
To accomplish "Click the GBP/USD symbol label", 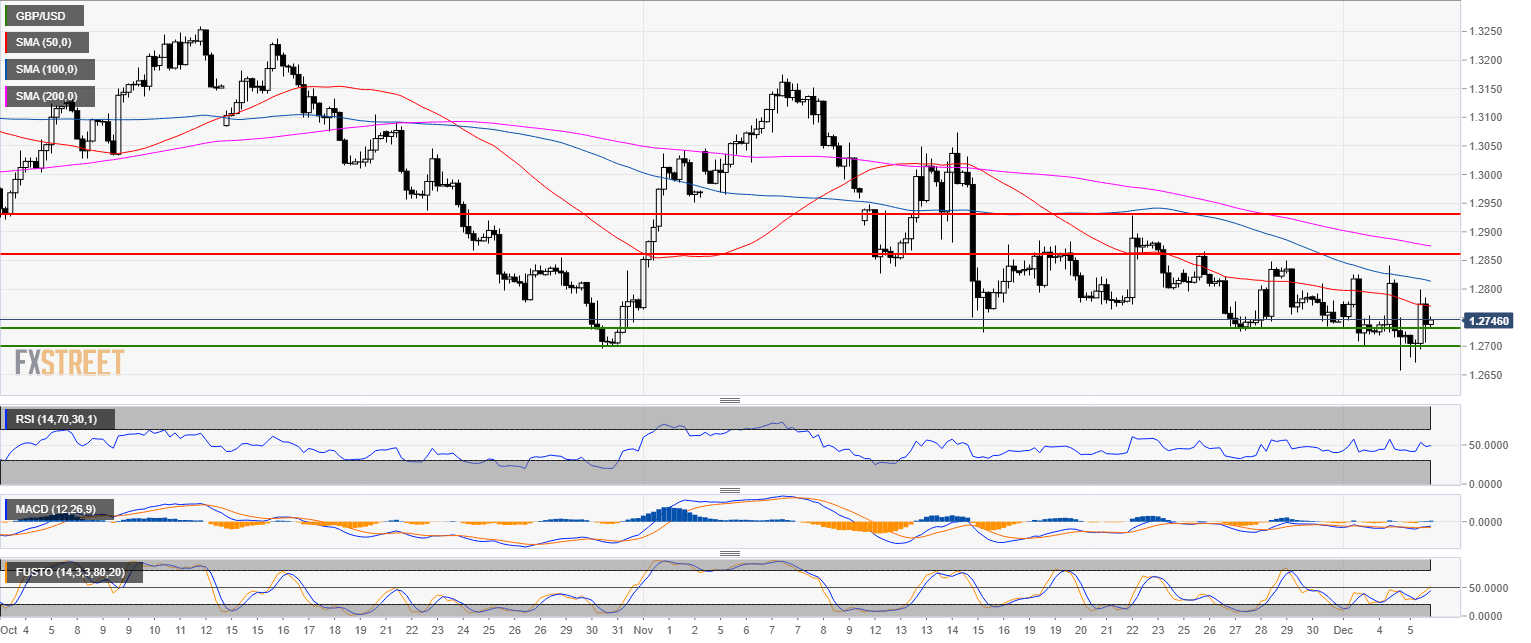I will pyautogui.click(x=45, y=16).
